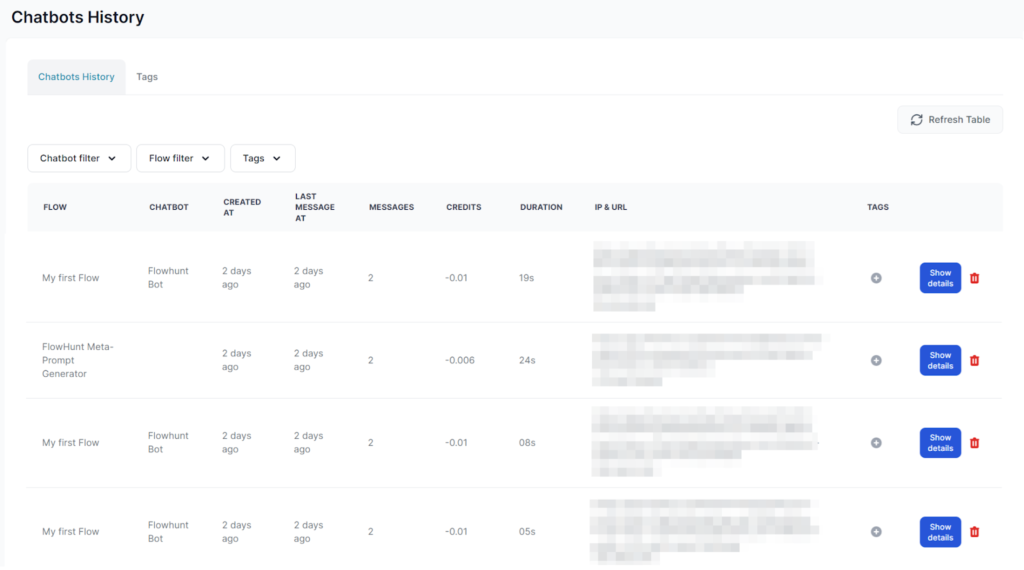Image resolution: width=1024 pixels, height=570 pixels.
Task: Click the Credits column header
Action: click(463, 207)
